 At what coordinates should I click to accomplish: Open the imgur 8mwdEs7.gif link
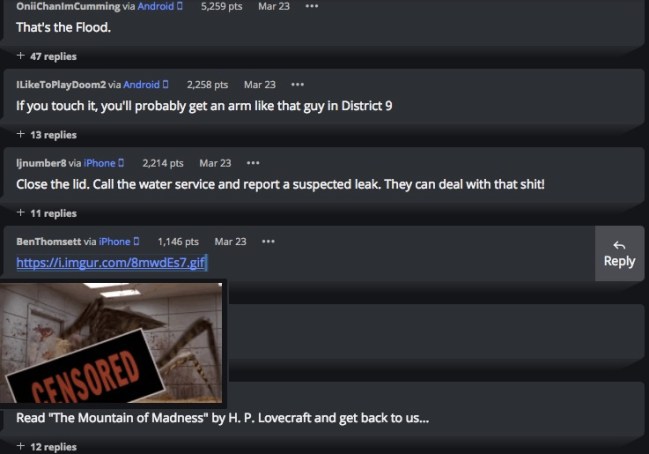point(111,262)
